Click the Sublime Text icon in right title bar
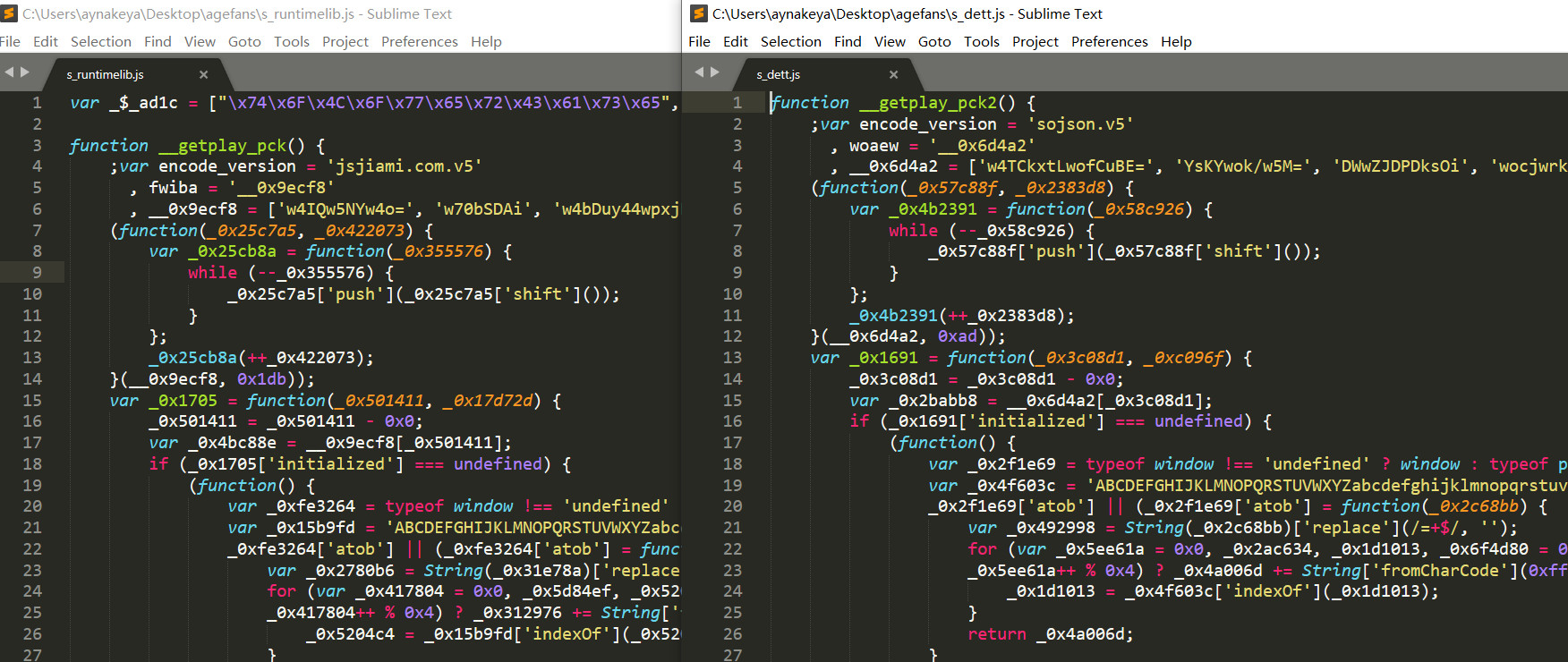 click(699, 13)
